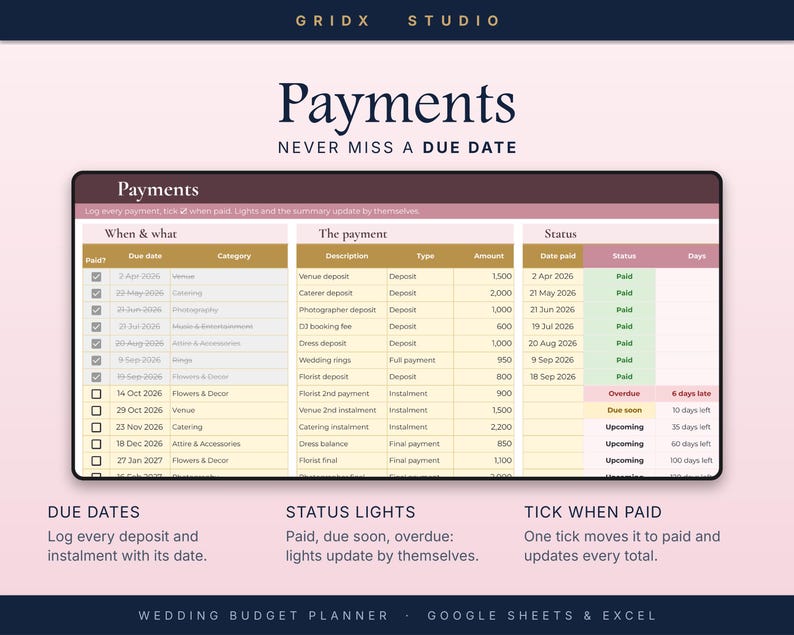Click the 'Florist deposit' description cell
The image size is (794, 635).
tap(342, 377)
